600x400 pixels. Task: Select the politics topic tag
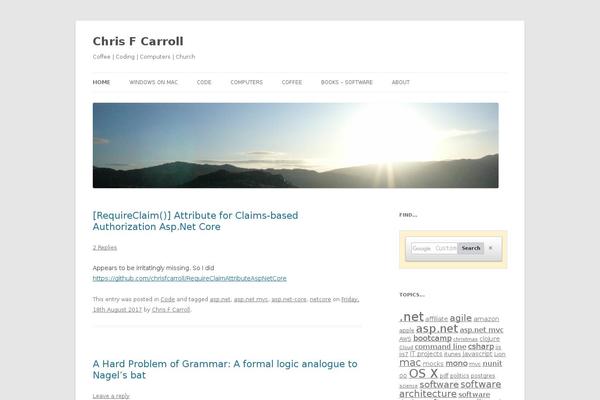pos(459,376)
